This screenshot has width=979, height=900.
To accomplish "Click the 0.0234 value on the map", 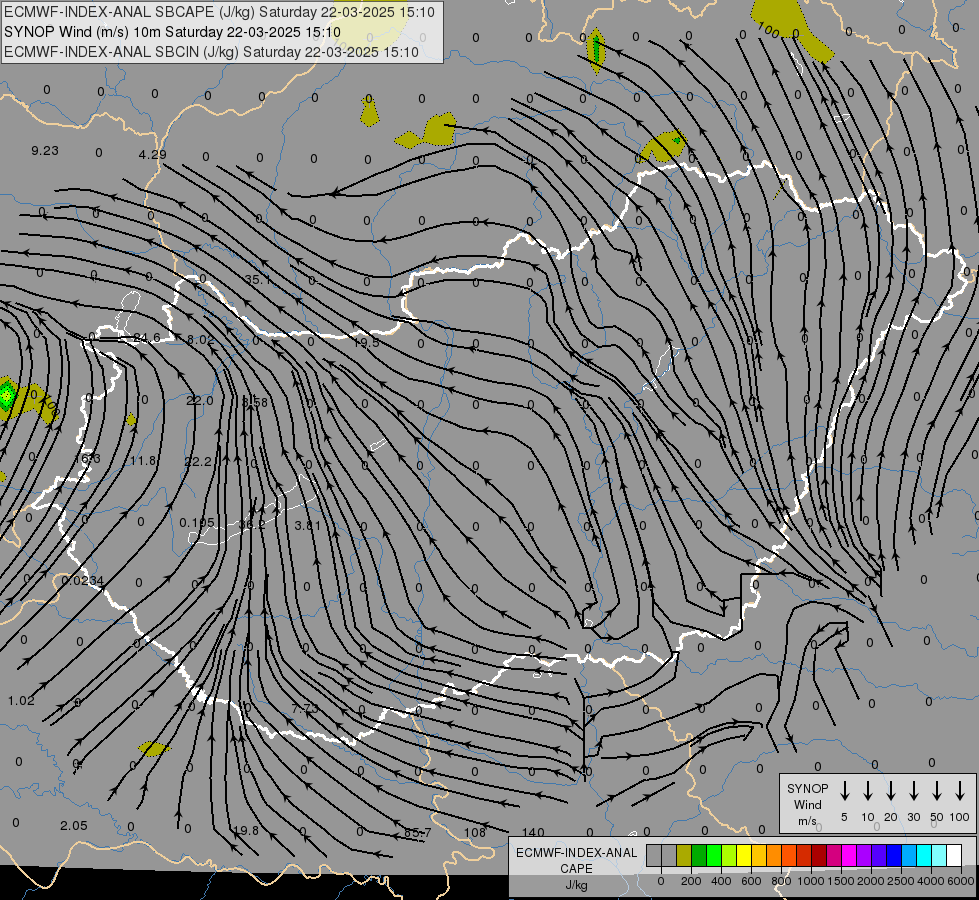I will 82,581.
